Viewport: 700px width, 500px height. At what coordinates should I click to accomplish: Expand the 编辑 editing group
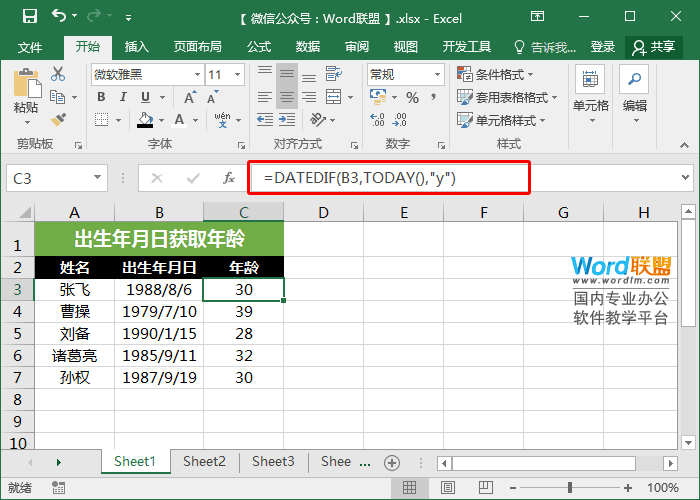(x=634, y=94)
